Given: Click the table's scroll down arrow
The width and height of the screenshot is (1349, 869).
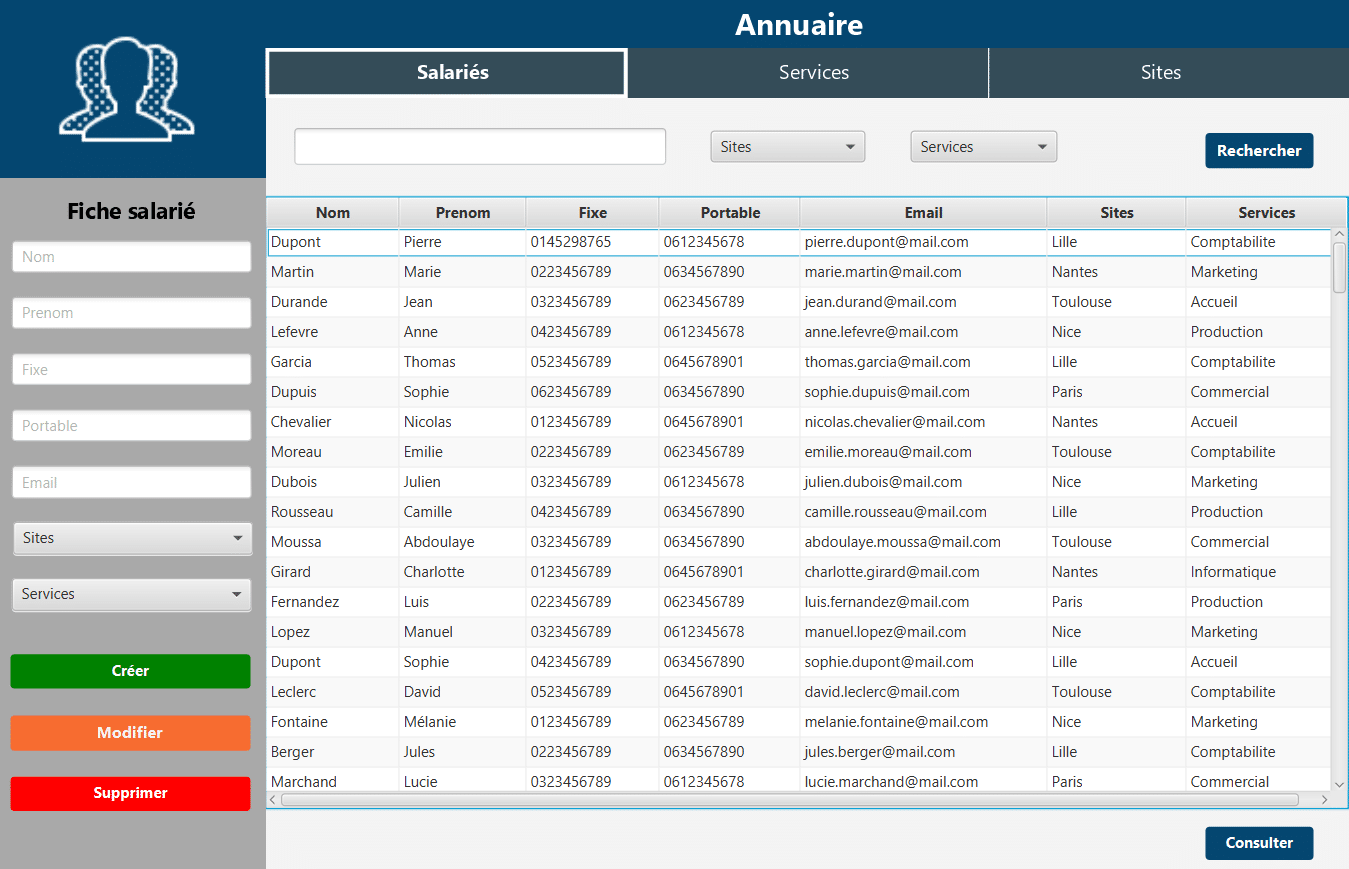Looking at the screenshot, I should click(1340, 784).
